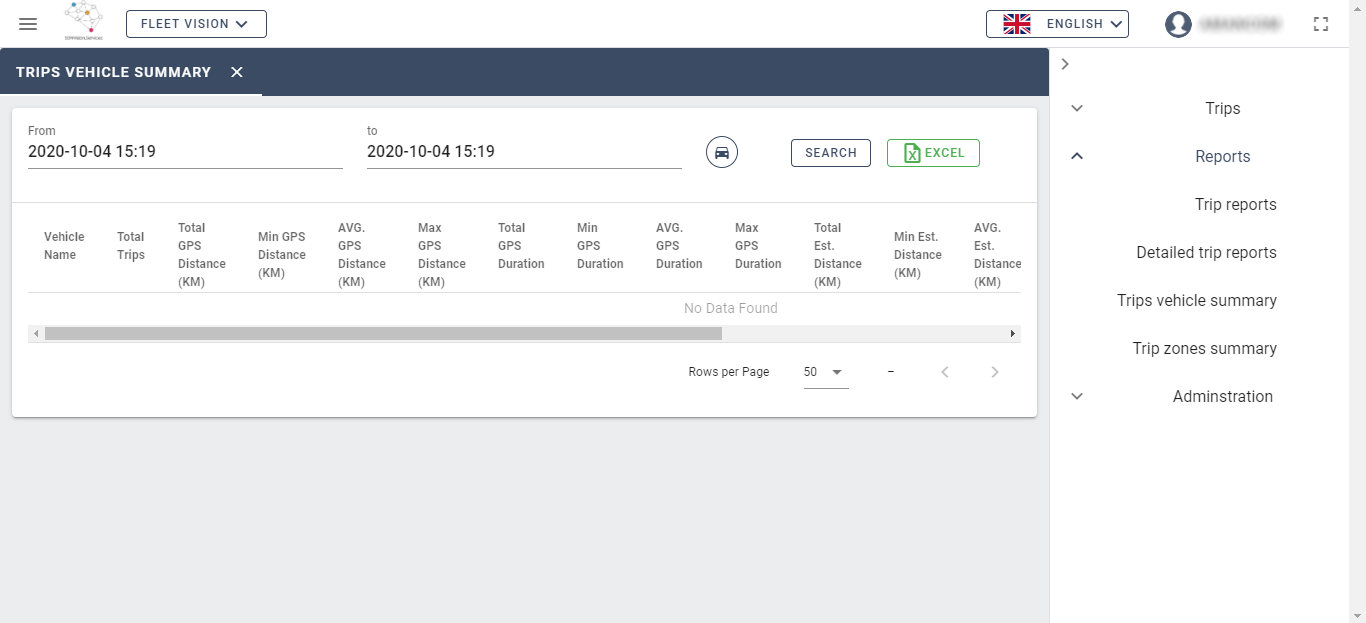This screenshot has width=1366, height=623.
Task: Click Max GPS Distance (KM) header
Action: 441,255
